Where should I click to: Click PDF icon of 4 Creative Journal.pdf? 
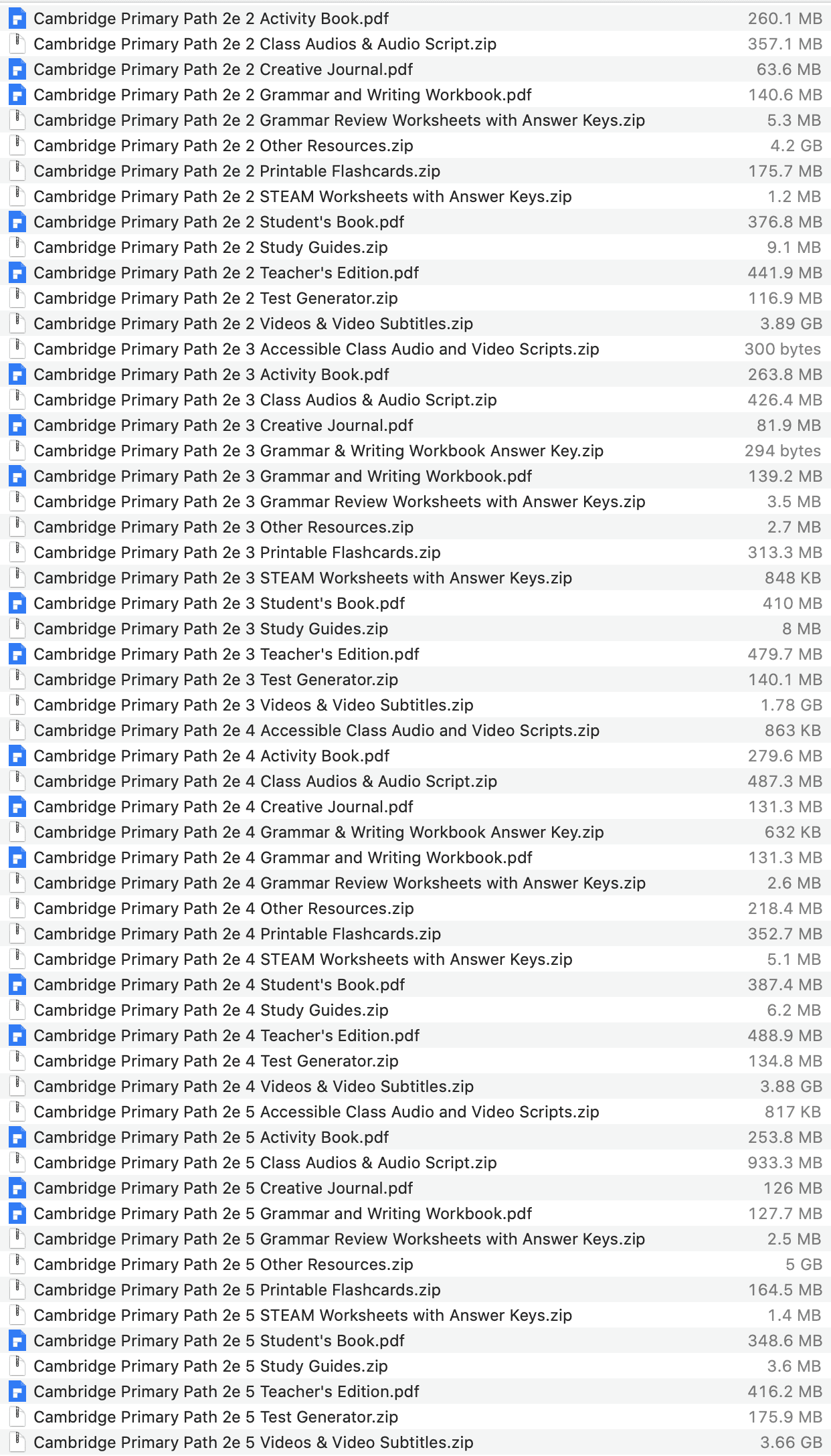click(17, 807)
